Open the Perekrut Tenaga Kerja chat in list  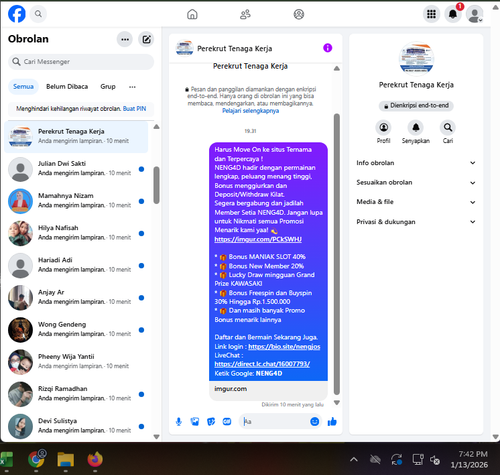[x=76, y=137]
